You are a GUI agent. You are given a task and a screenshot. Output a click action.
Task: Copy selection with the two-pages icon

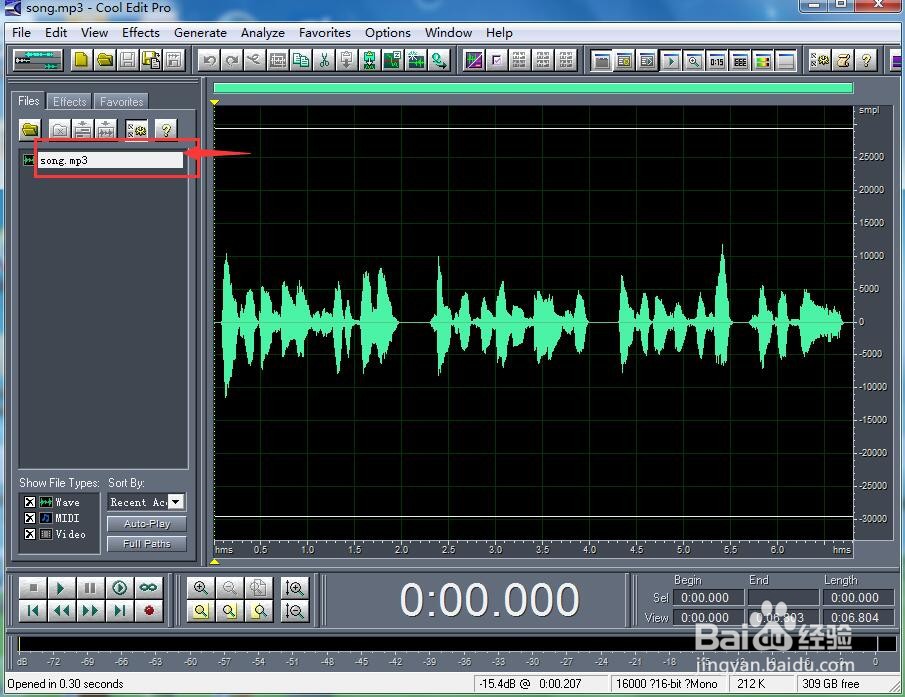coord(301,60)
